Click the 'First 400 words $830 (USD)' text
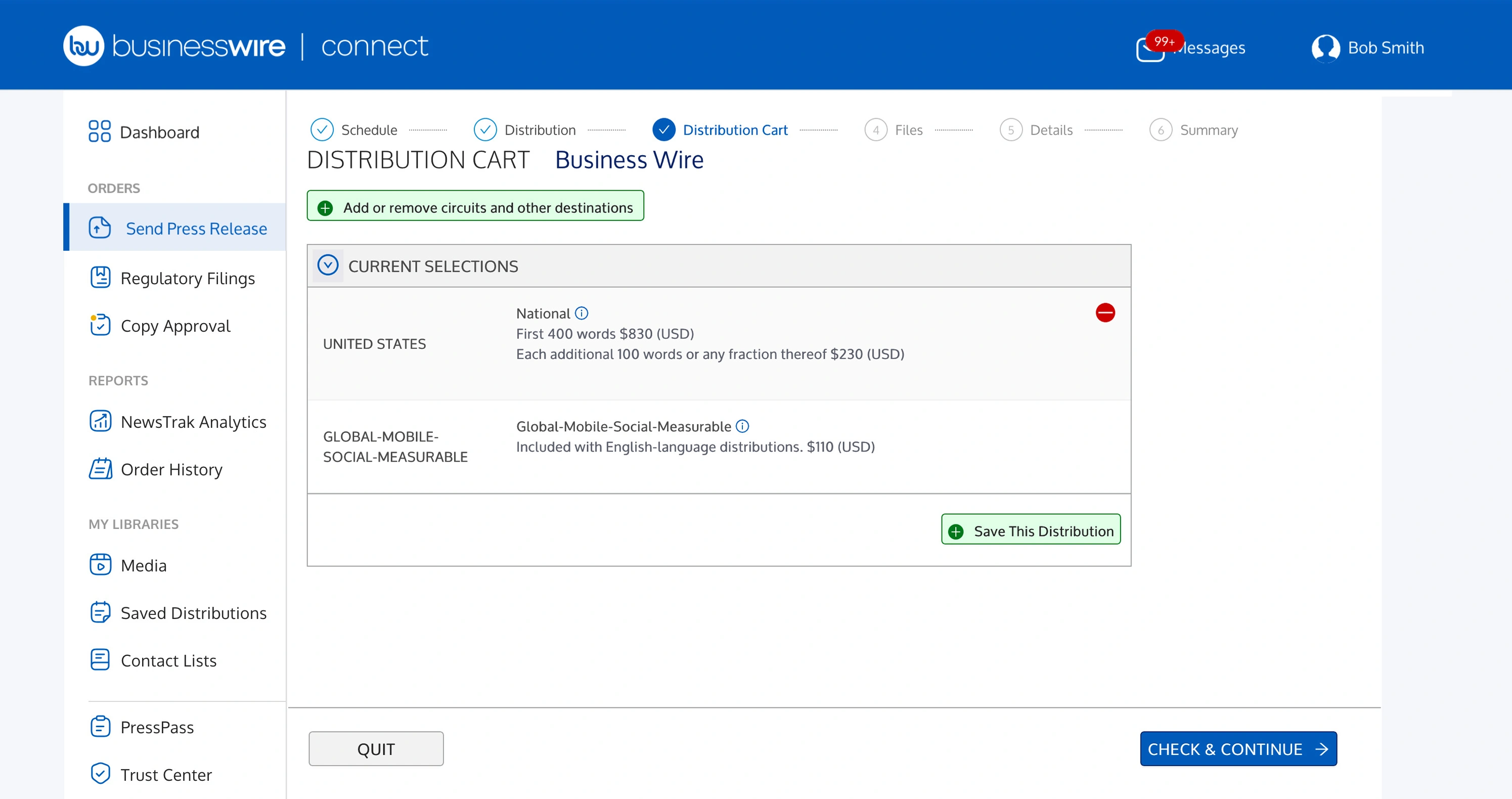The image size is (1512, 799). point(605,333)
